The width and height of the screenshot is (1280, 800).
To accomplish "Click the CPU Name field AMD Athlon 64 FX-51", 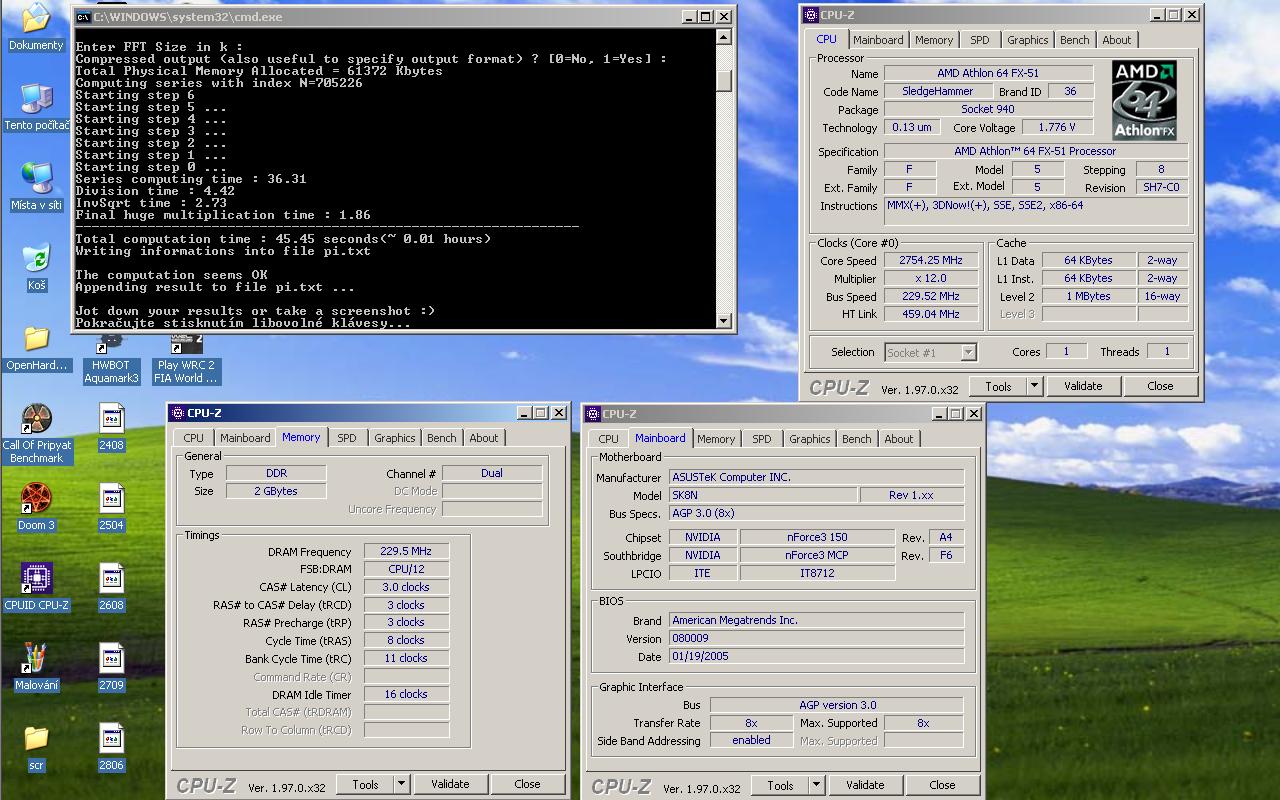I will 988,73.
